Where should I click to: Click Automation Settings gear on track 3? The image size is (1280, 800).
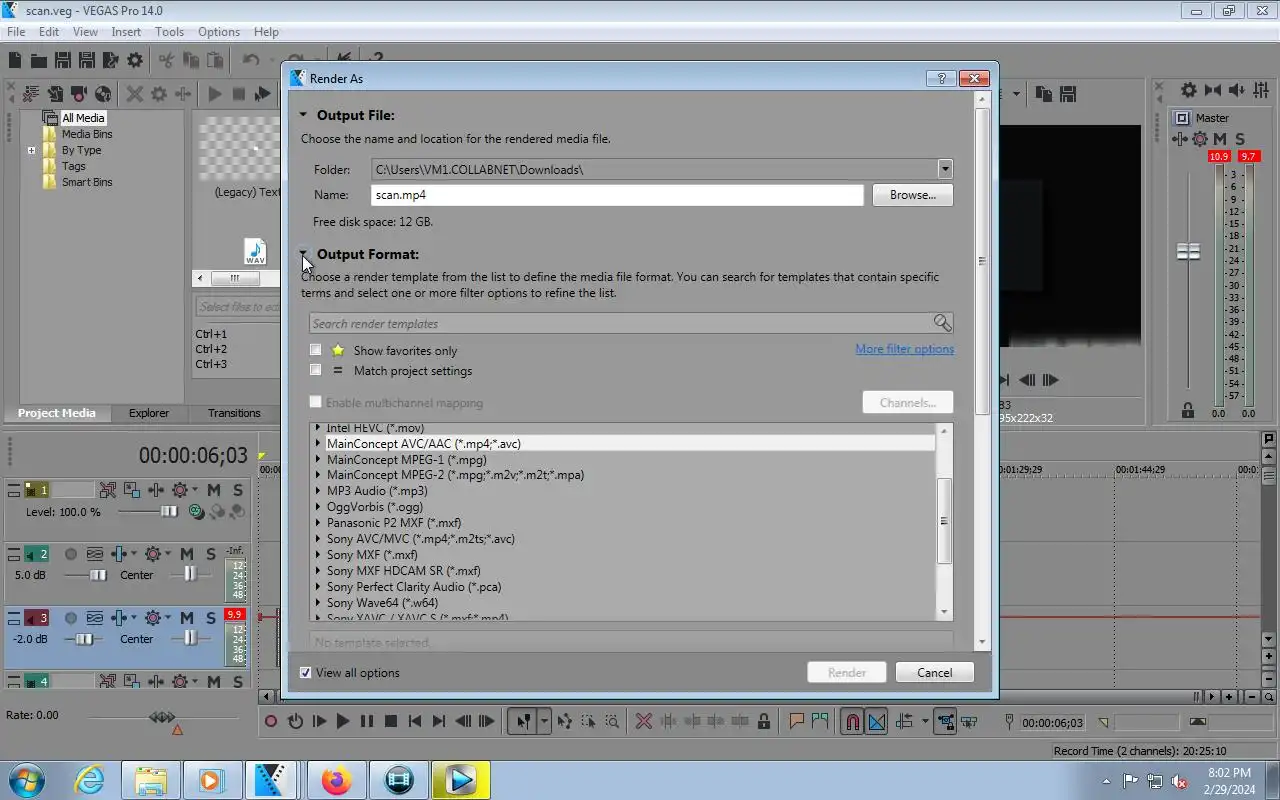click(x=155, y=618)
